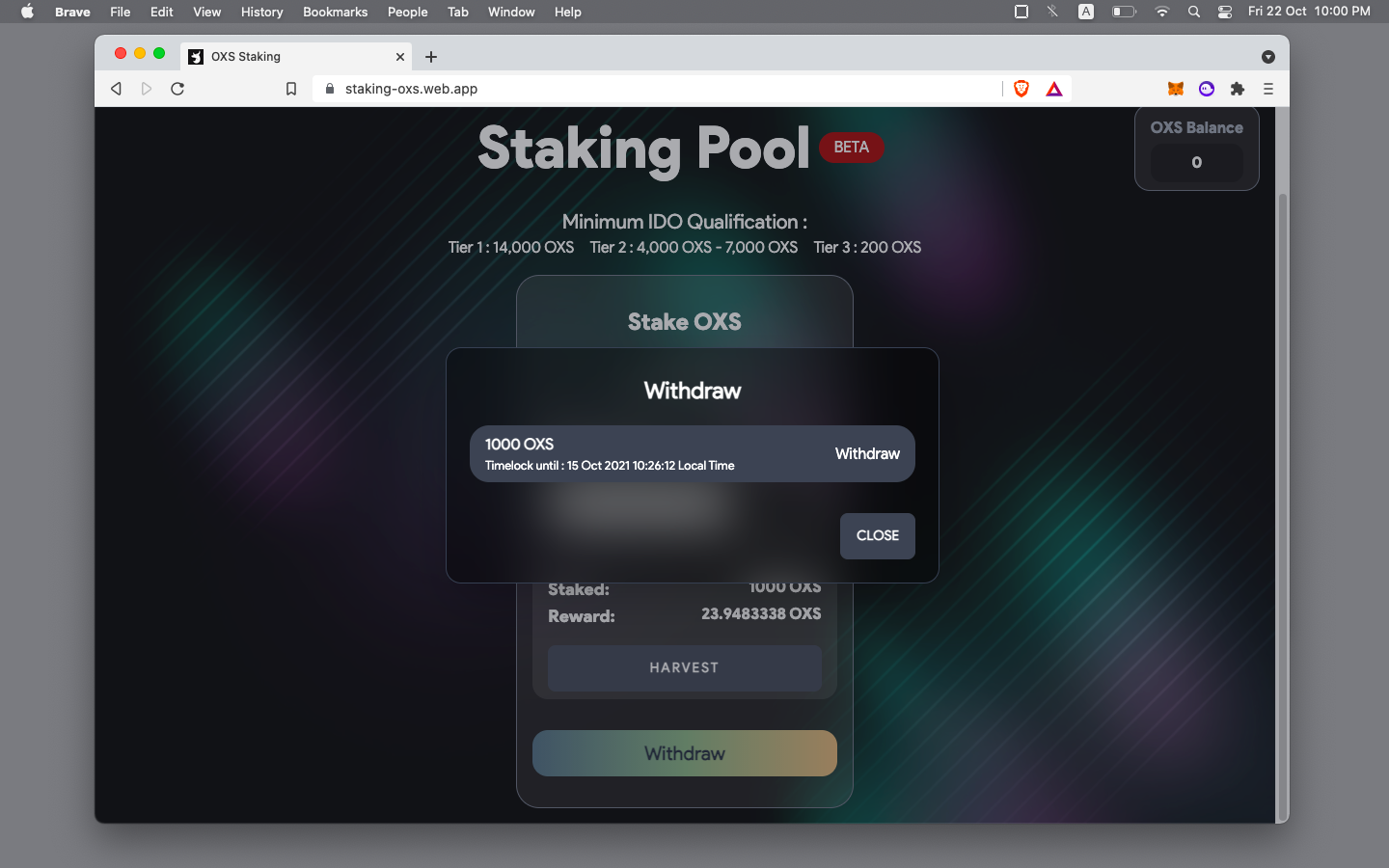Open the macOS Control Center icon
This screenshot has height=868, width=1389.
(1225, 12)
